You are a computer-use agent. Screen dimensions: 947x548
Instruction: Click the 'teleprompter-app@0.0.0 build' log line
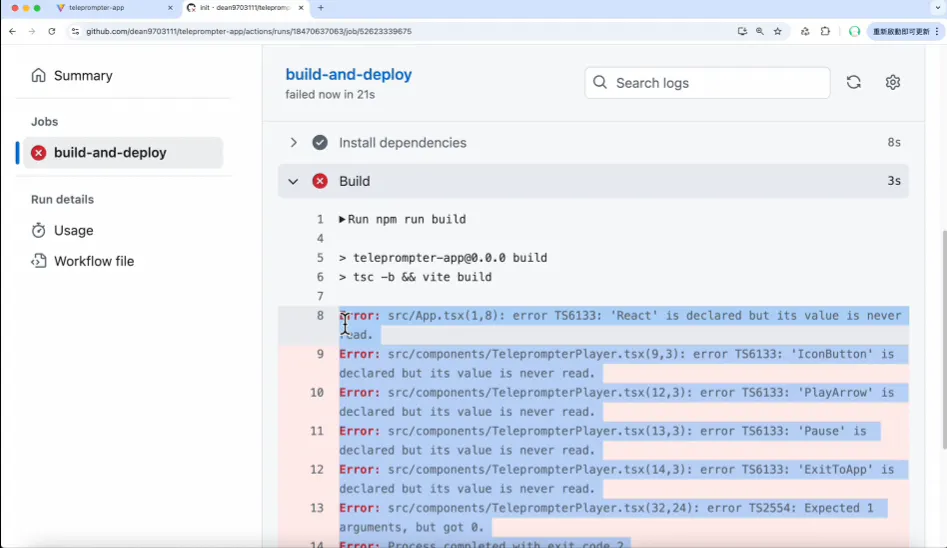point(443,257)
